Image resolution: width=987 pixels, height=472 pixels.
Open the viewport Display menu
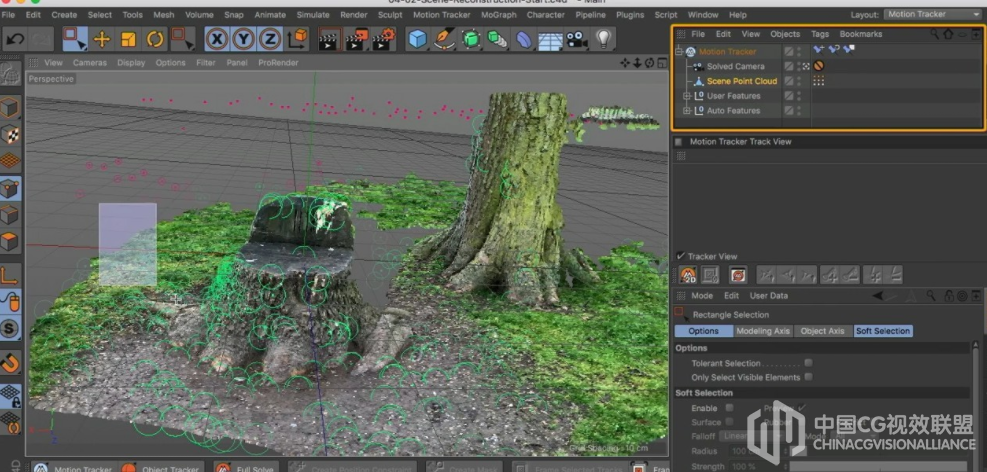(x=131, y=63)
